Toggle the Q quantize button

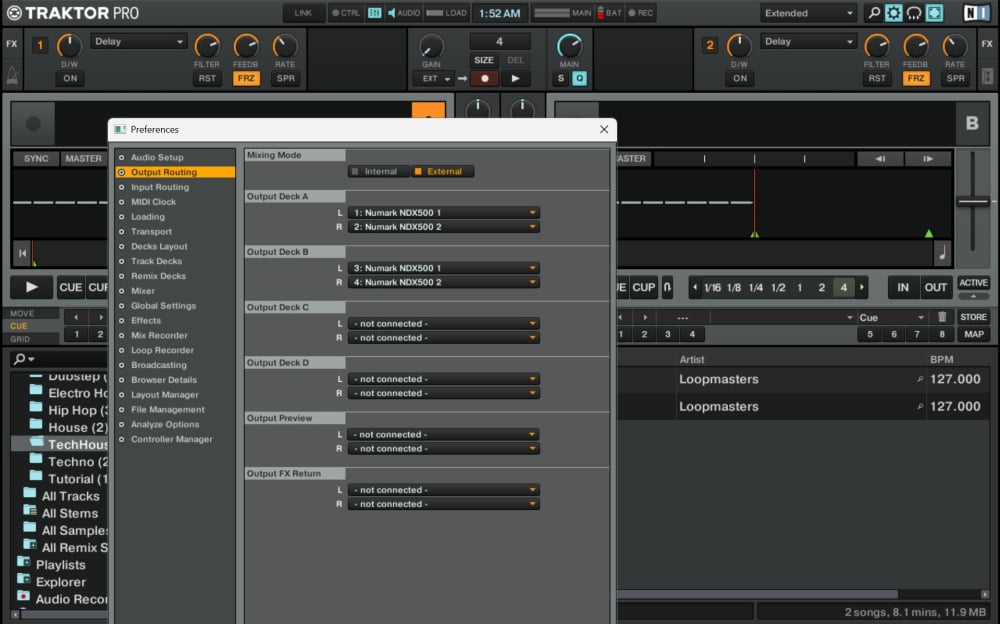[579, 78]
